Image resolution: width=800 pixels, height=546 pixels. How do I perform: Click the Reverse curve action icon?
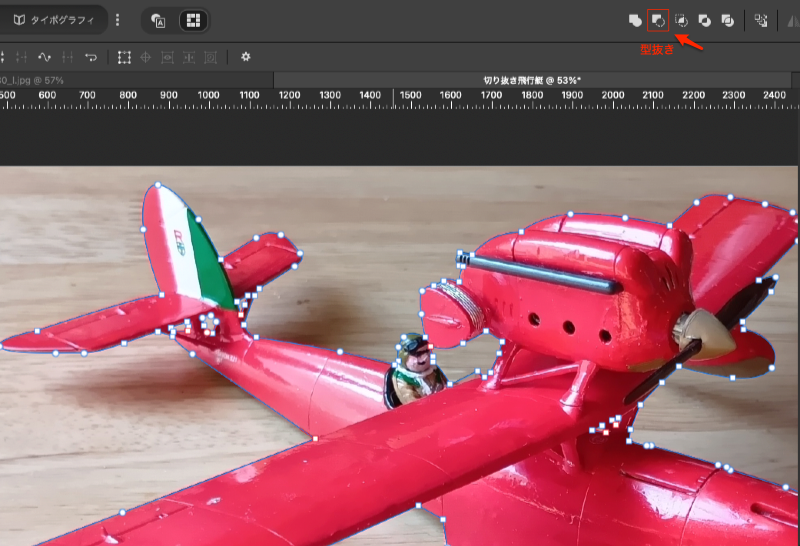tap(91, 57)
